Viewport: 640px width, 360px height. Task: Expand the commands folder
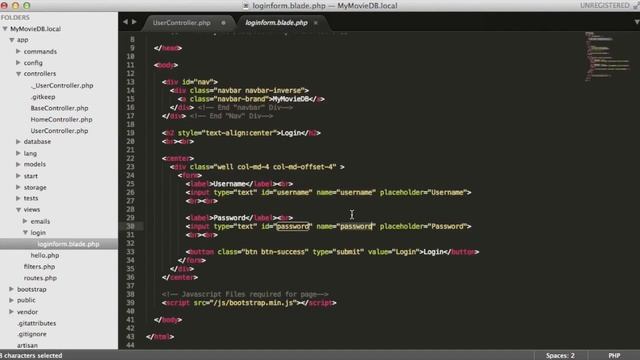click(18, 51)
